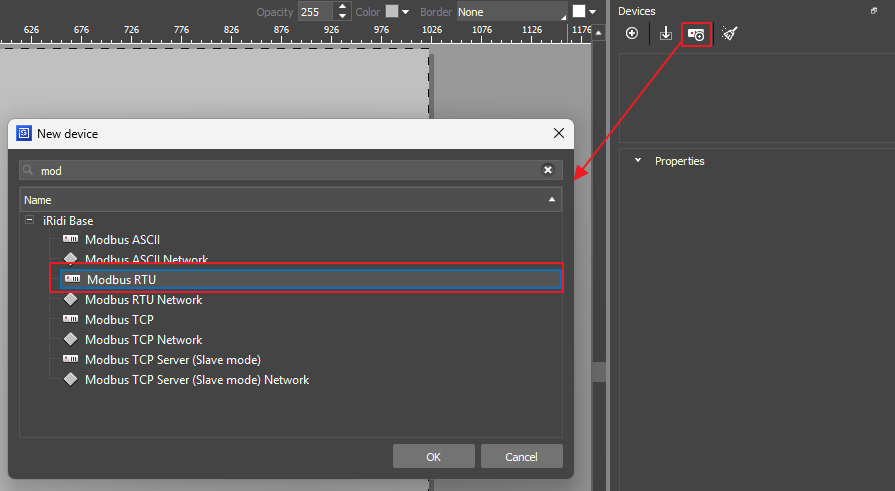Screen dimensions: 895x491
Task: Clear the search field with the X icon
Action: tap(548, 170)
